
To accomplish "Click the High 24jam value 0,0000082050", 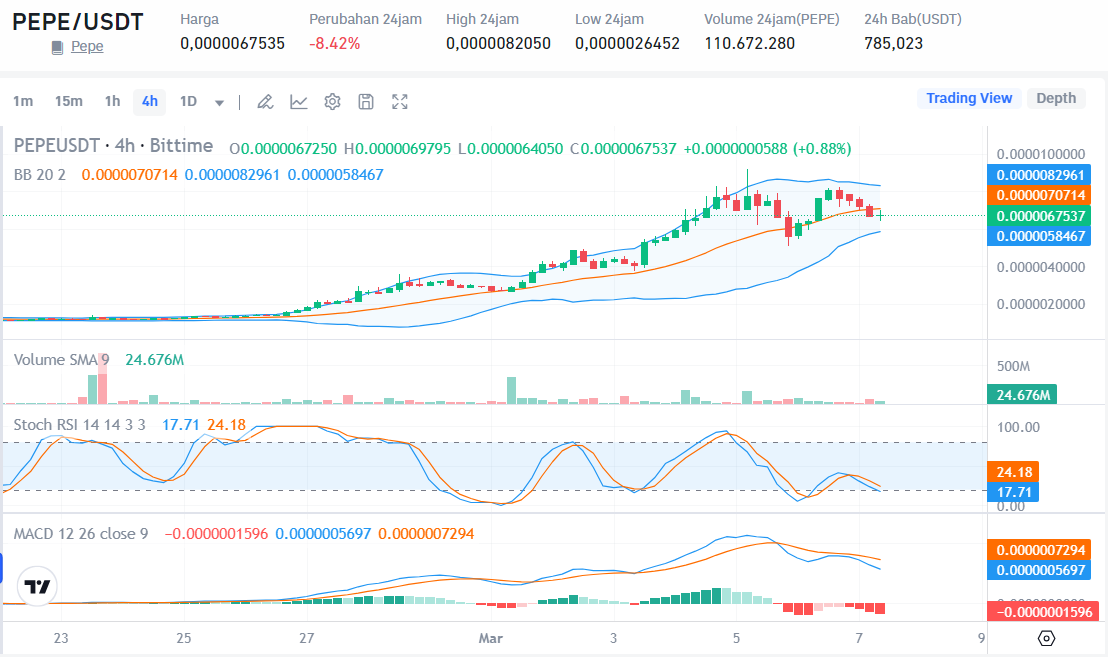I will point(498,44).
